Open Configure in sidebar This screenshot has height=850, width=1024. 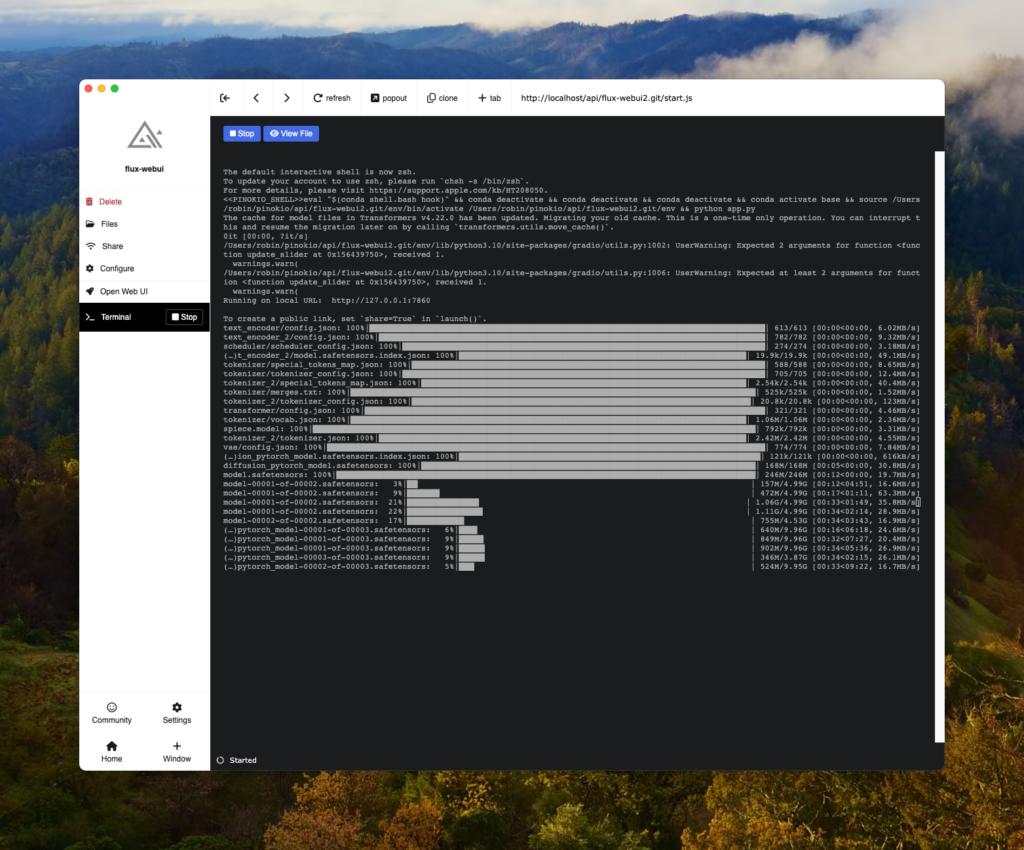tap(144, 268)
